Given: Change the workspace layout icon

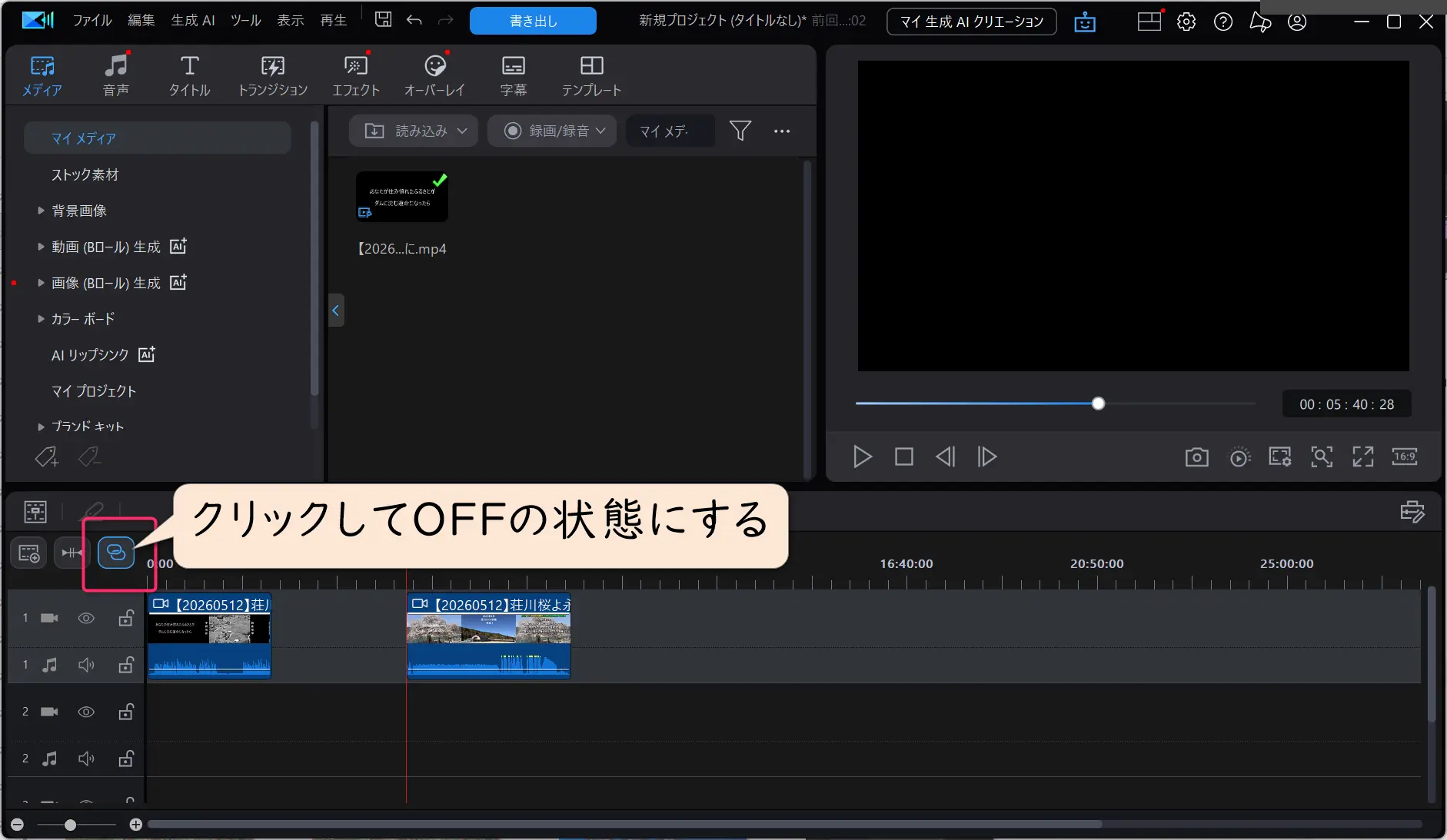Looking at the screenshot, I should 1149,22.
